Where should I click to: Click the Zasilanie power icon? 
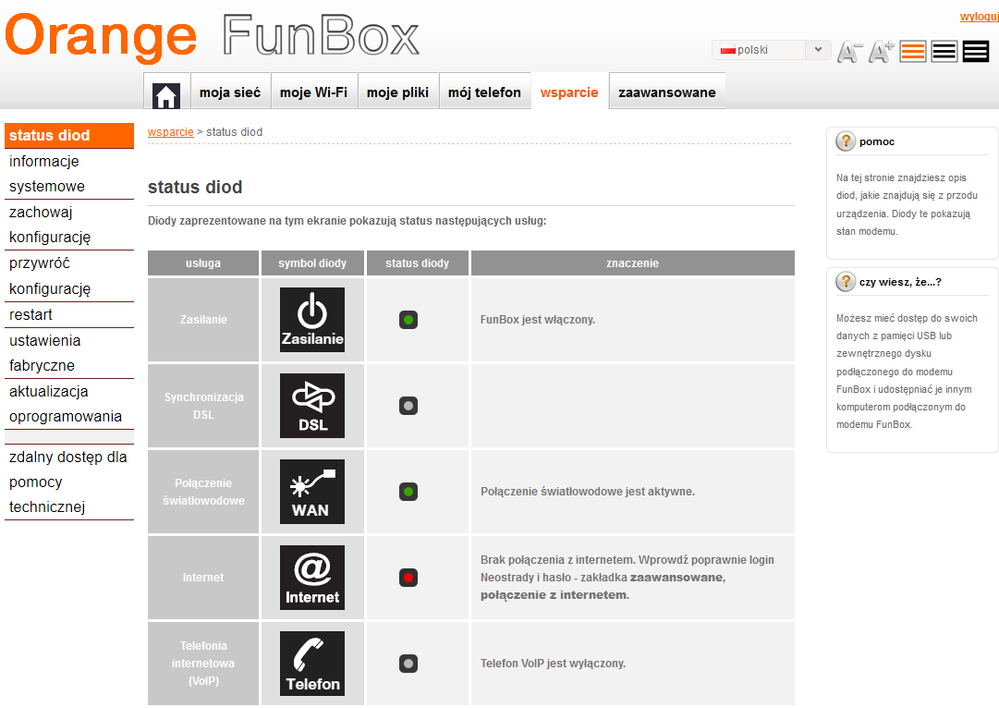[313, 319]
